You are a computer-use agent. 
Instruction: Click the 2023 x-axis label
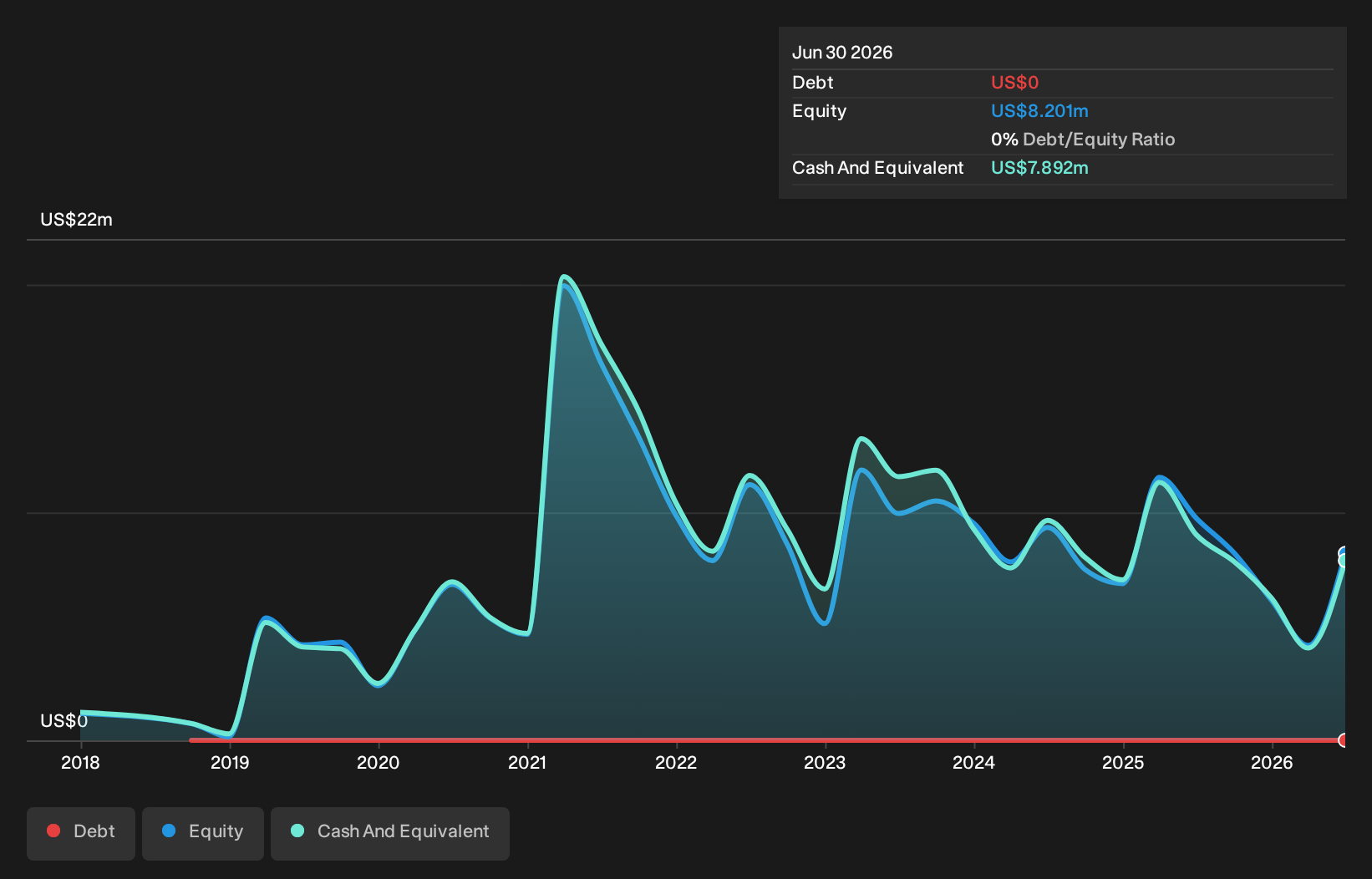point(825,762)
